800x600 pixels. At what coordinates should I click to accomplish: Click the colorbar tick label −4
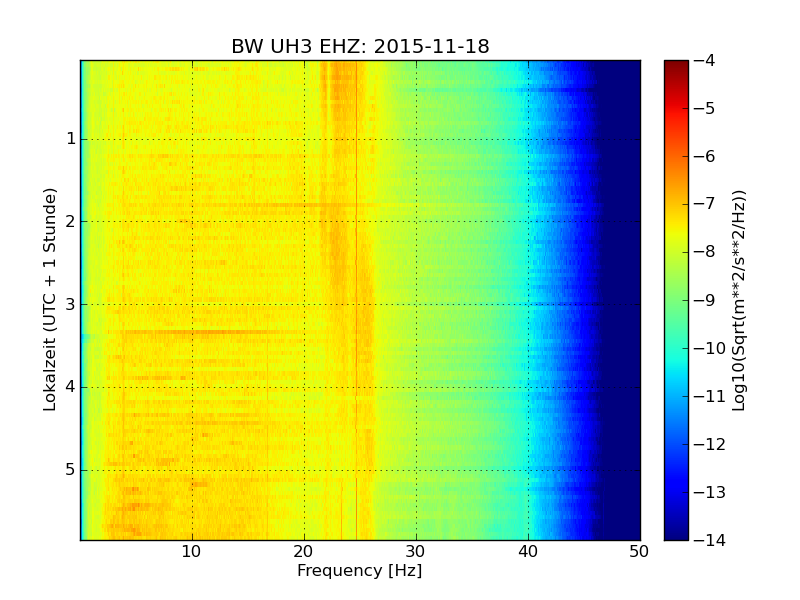[x=705, y=61]
